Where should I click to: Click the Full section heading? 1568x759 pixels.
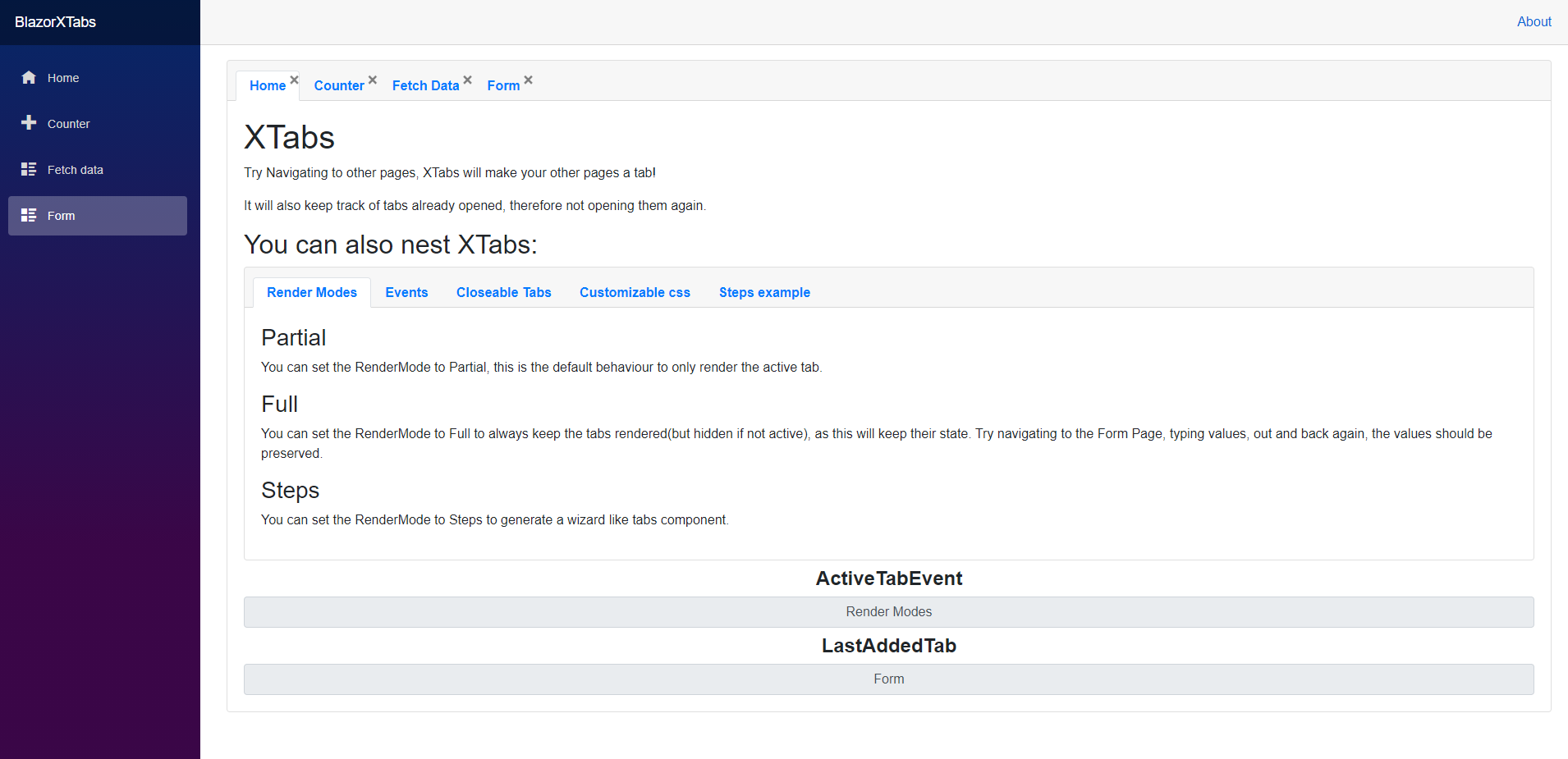point(279,404)
